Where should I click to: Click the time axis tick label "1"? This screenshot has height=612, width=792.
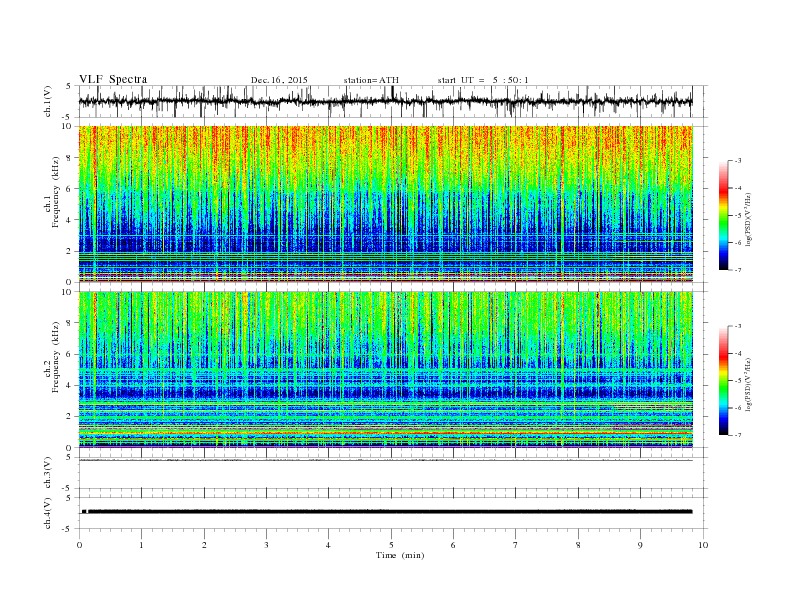(x=141, y=545)
